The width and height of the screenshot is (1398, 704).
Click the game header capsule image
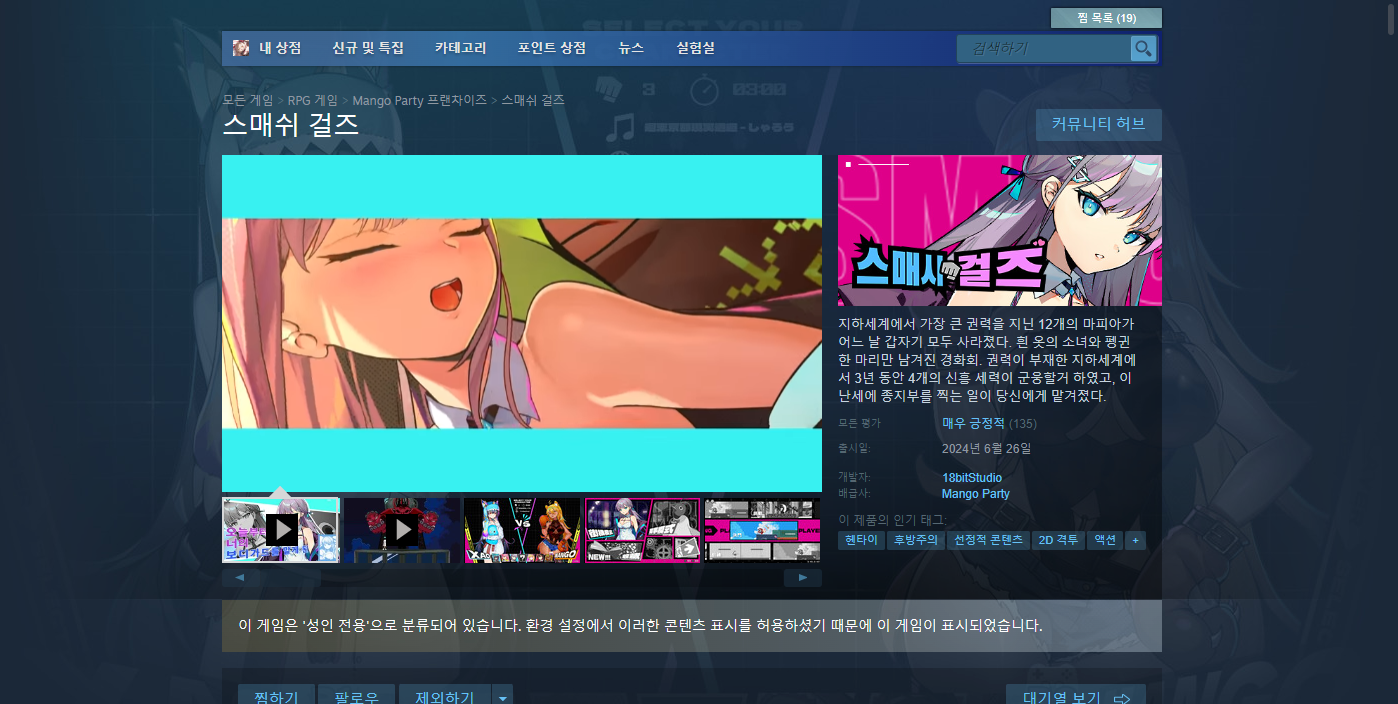point(1000,231)
